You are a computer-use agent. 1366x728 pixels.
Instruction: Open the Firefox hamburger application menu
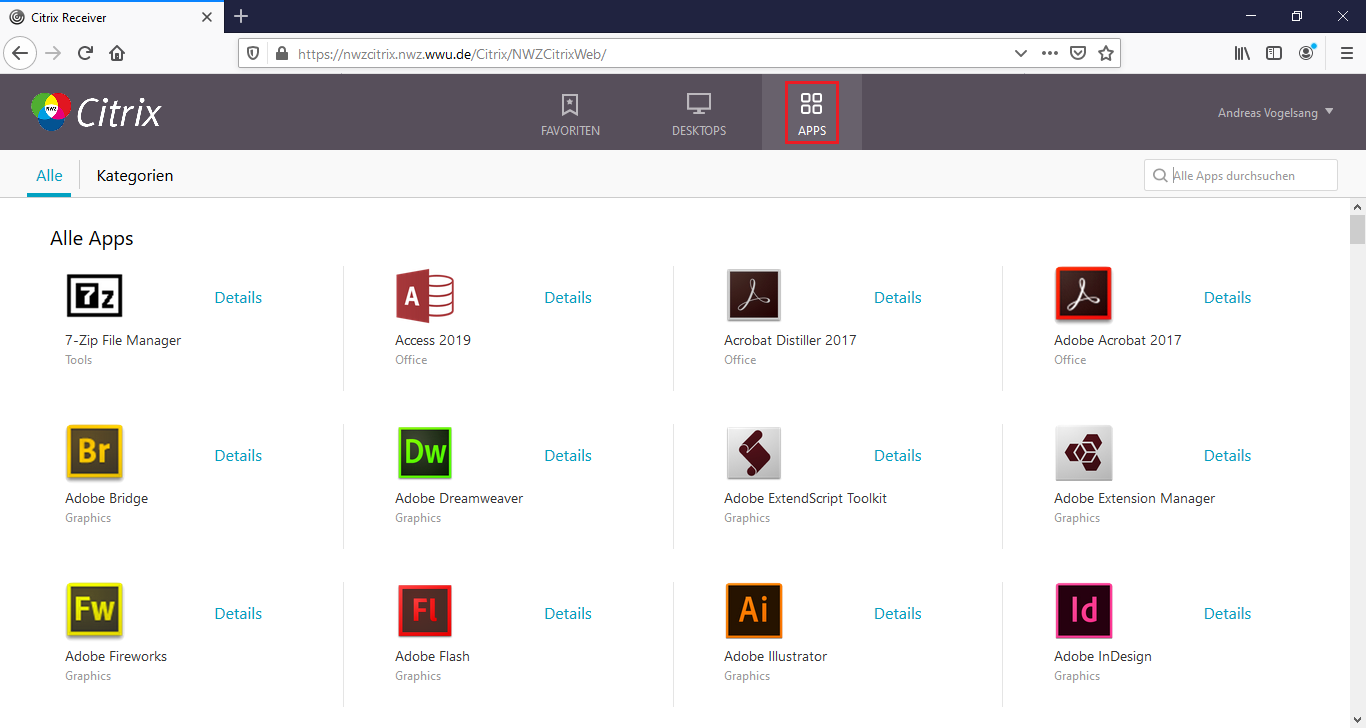pyautogui.click(x=1346, y=54)
